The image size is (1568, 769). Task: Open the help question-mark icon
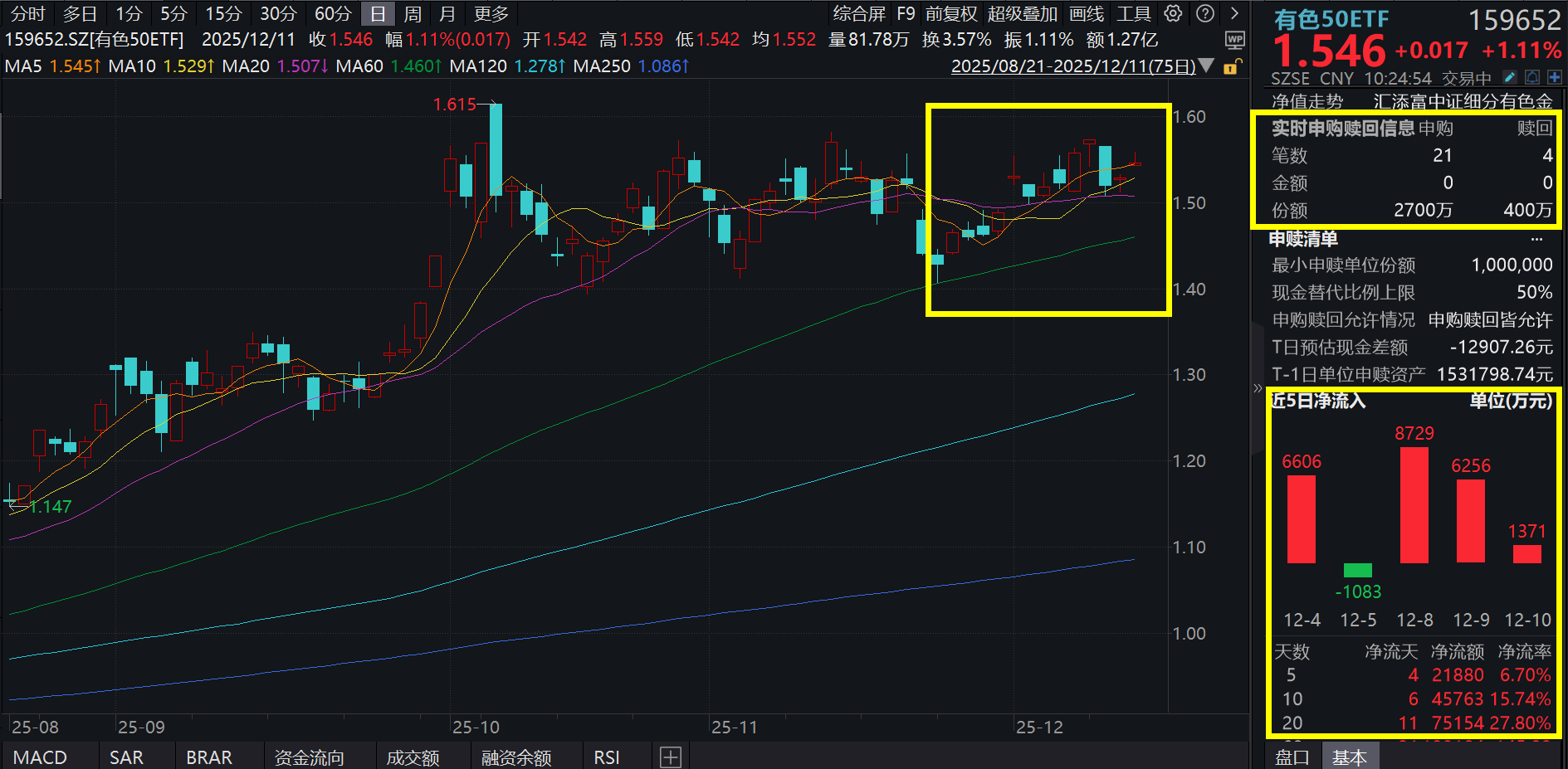point(1204,13)
